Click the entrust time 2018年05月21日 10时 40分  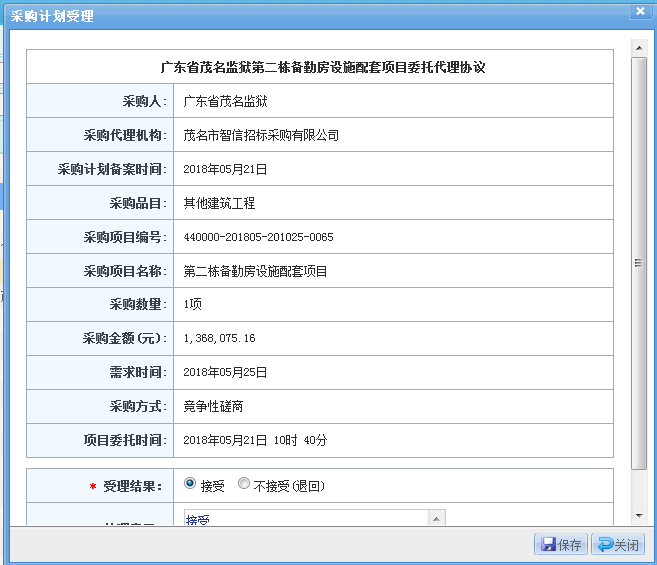(255, 441)
